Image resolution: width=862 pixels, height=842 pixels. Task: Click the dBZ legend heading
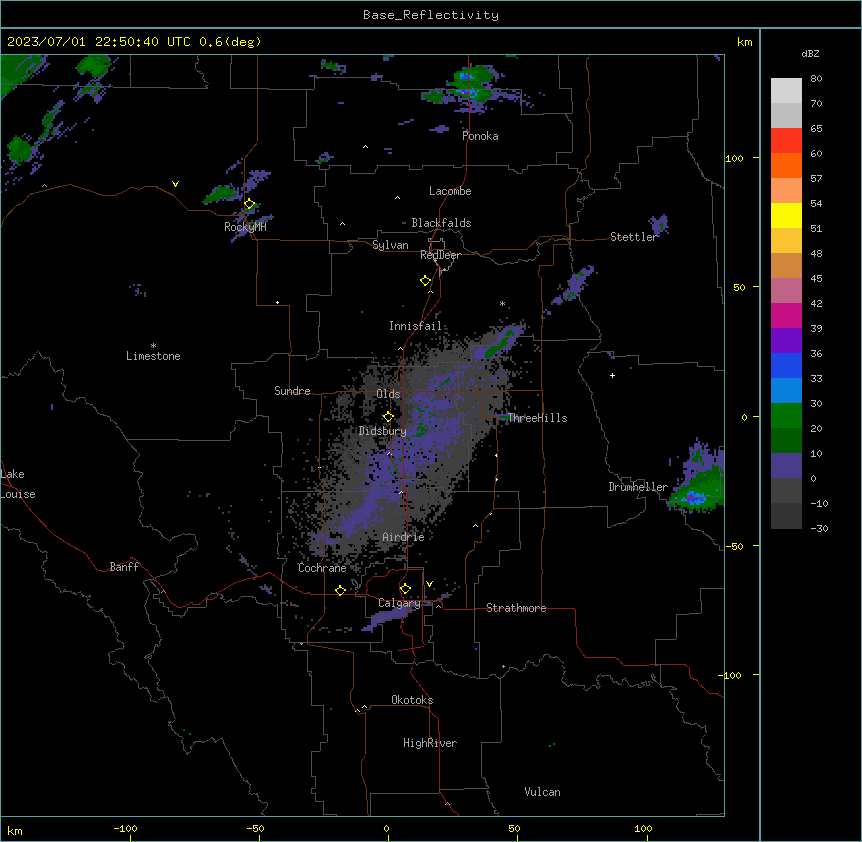[x=810, y=53]
